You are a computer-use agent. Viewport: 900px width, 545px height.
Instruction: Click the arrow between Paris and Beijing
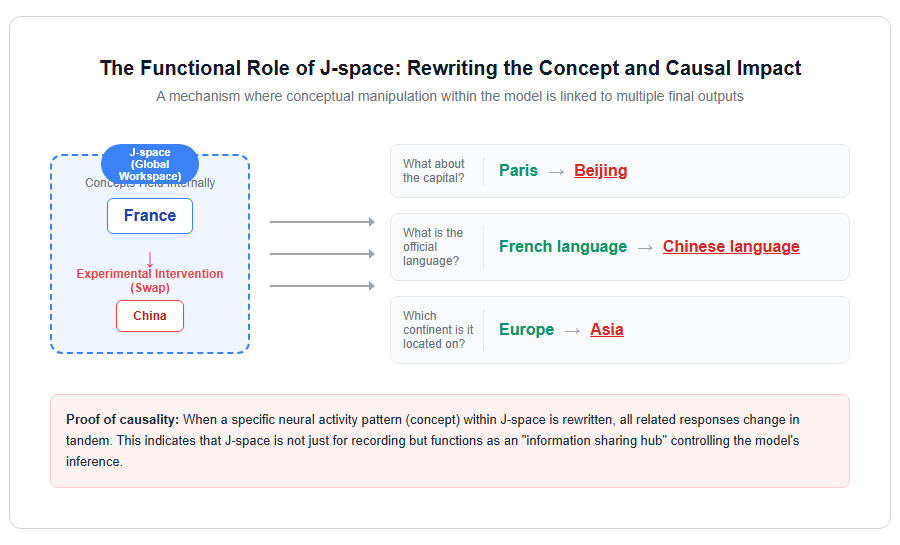(x=556, y=172)
